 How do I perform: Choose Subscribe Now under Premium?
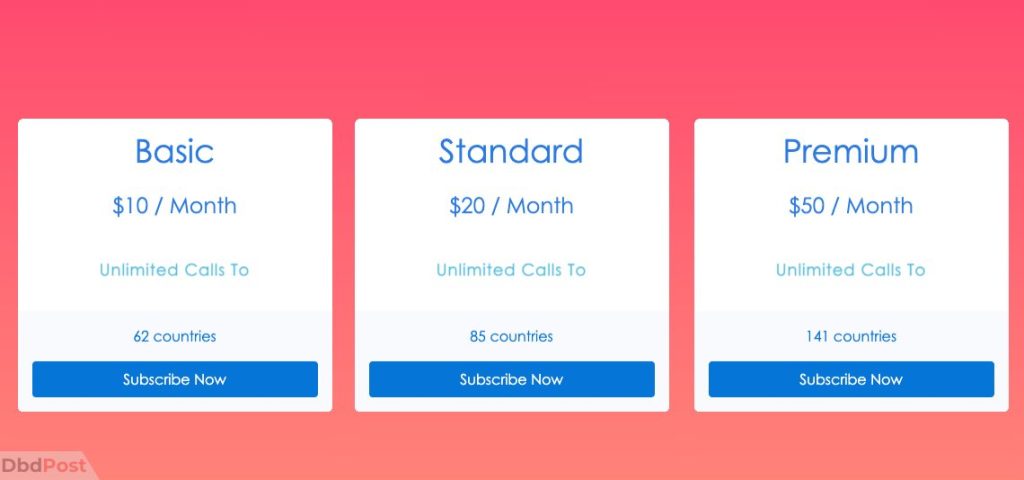click(x=851, y=379)
